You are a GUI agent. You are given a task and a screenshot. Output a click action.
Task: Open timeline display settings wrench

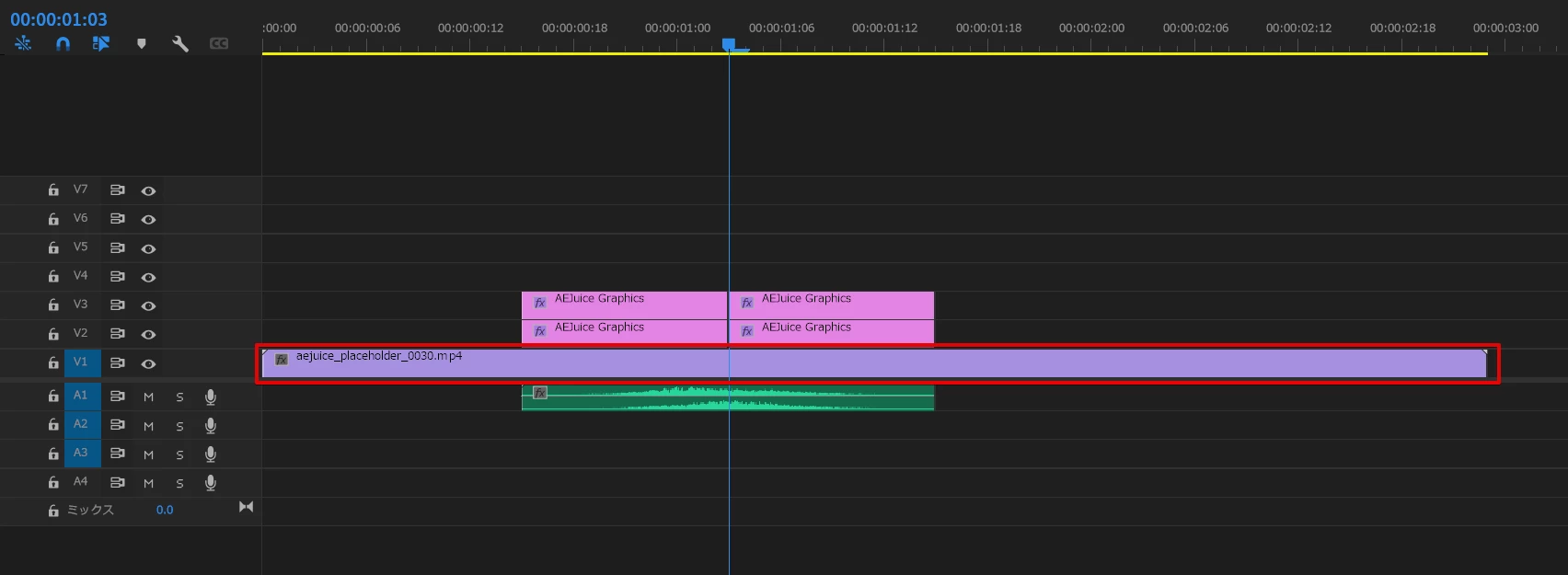pyautogui.click(x=180, y=43)
